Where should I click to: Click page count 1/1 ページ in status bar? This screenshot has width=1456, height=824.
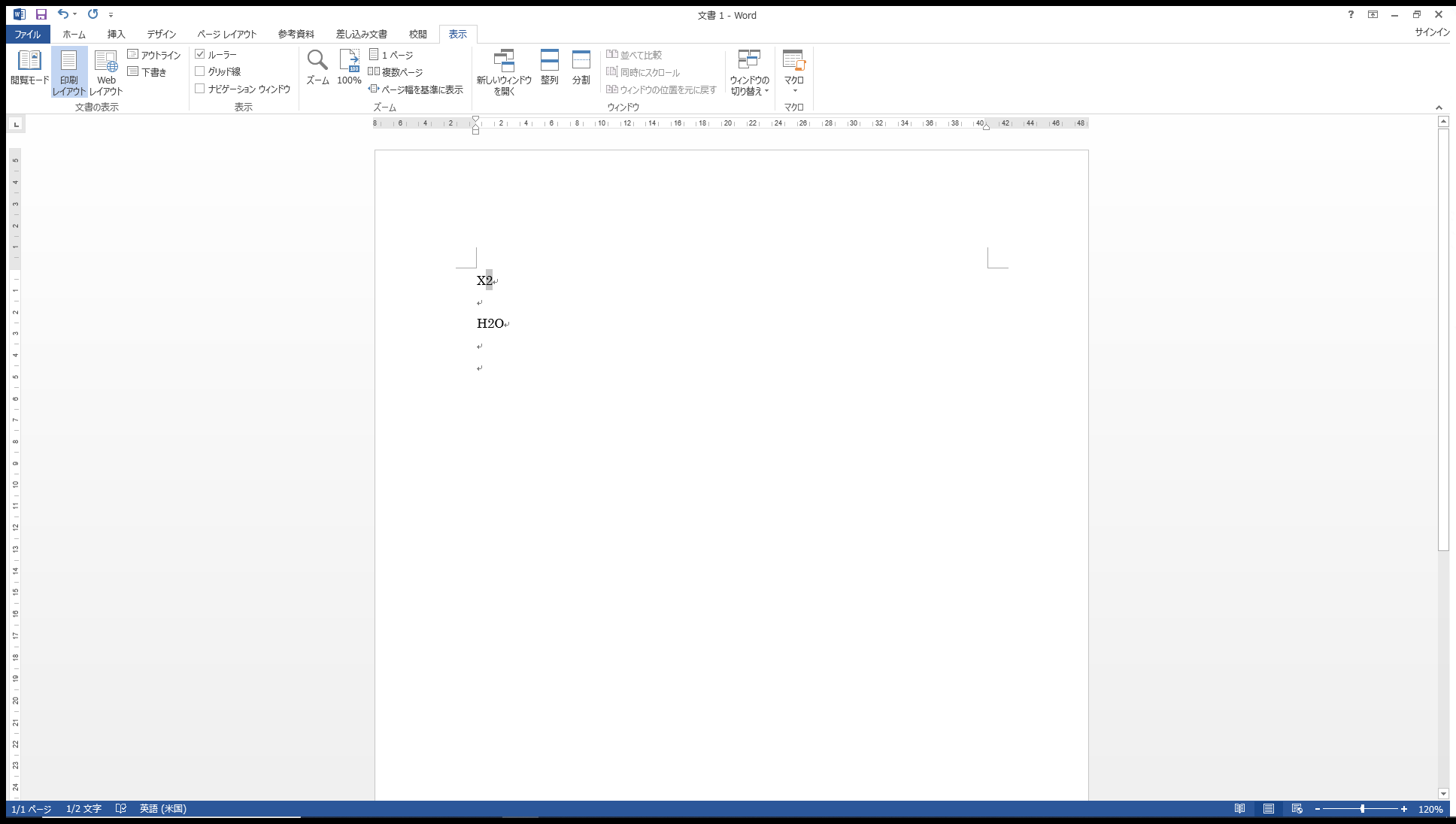click(32, 809)
